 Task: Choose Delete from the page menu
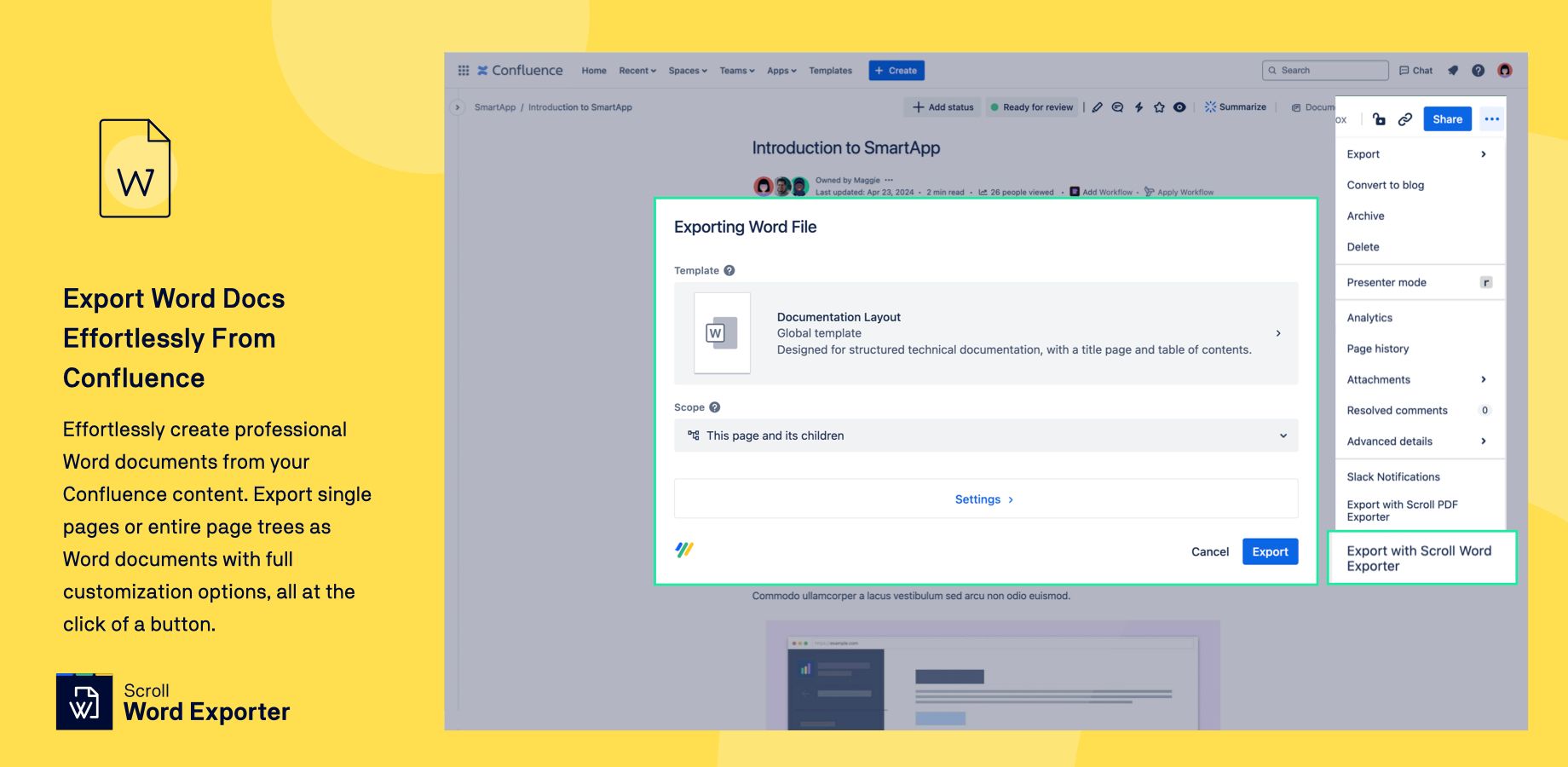[x=1363, y=247]
